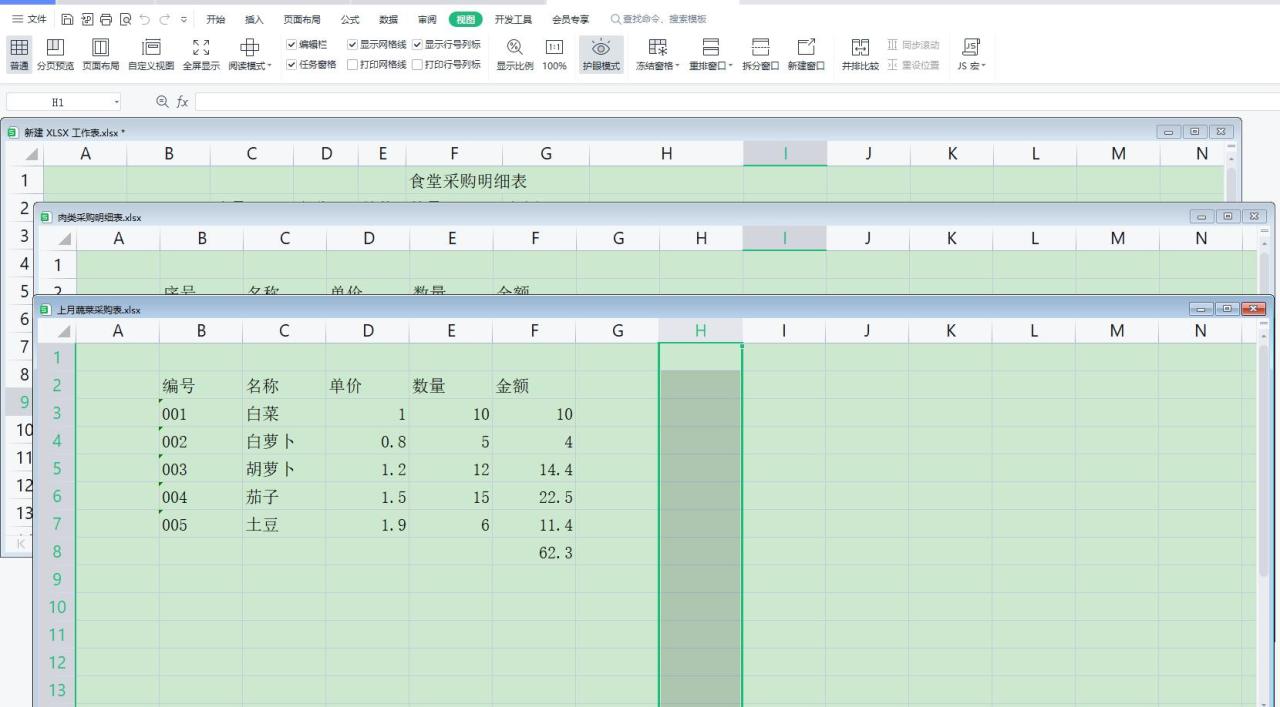The image size is (1280, 707).
Task: Click cell 白萝卜 in 上月蔬菜采购表
Action: point(284,441)
